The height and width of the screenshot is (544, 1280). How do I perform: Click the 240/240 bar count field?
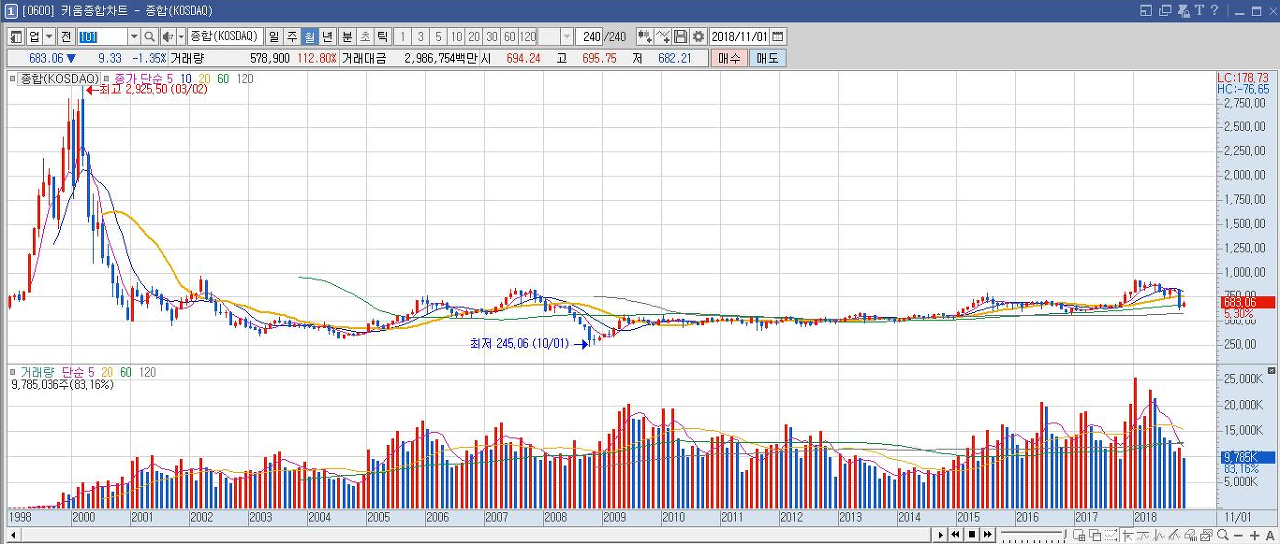[603, 37]
